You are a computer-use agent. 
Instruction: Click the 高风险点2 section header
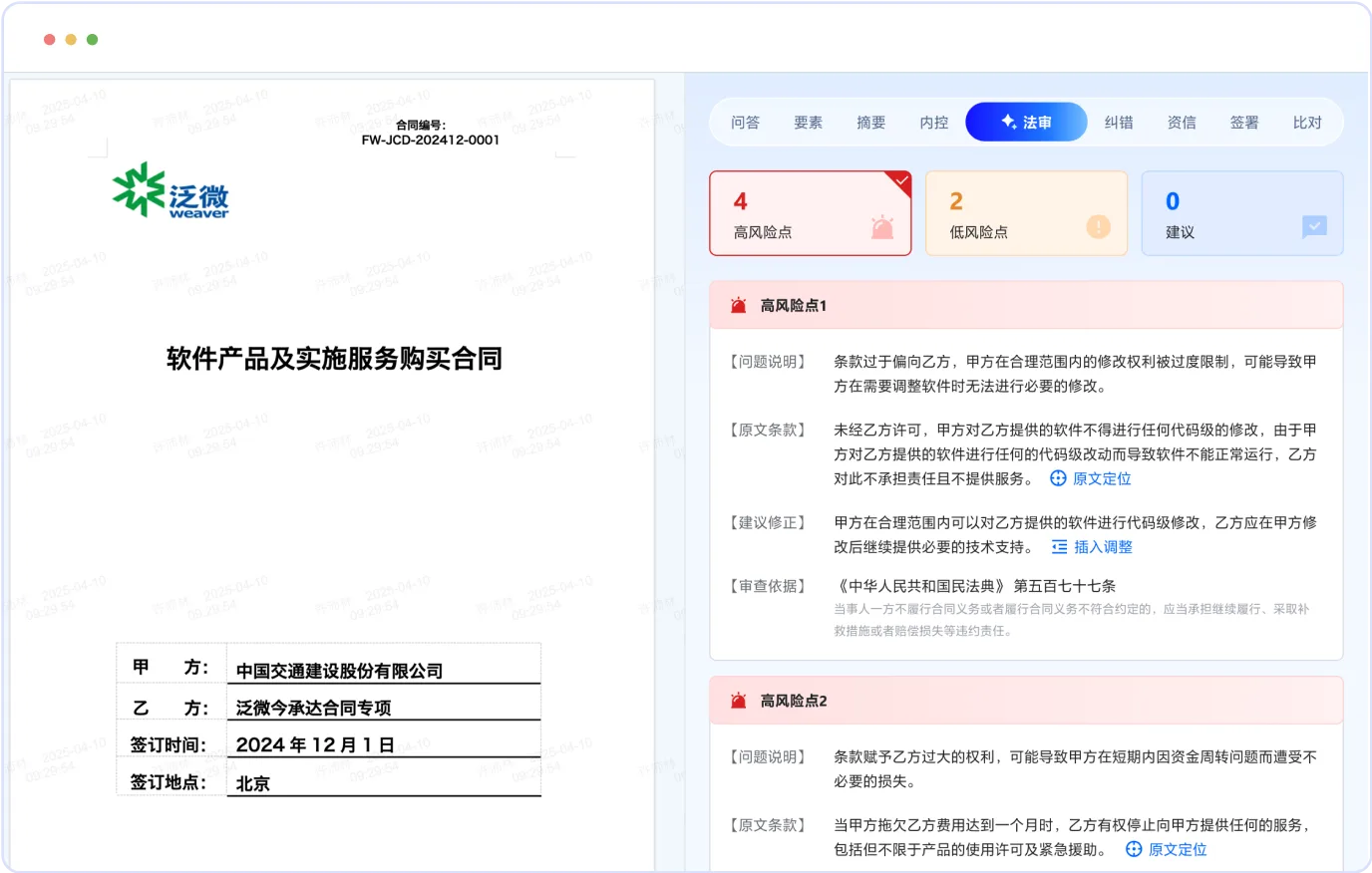[x=1026, y=701]
